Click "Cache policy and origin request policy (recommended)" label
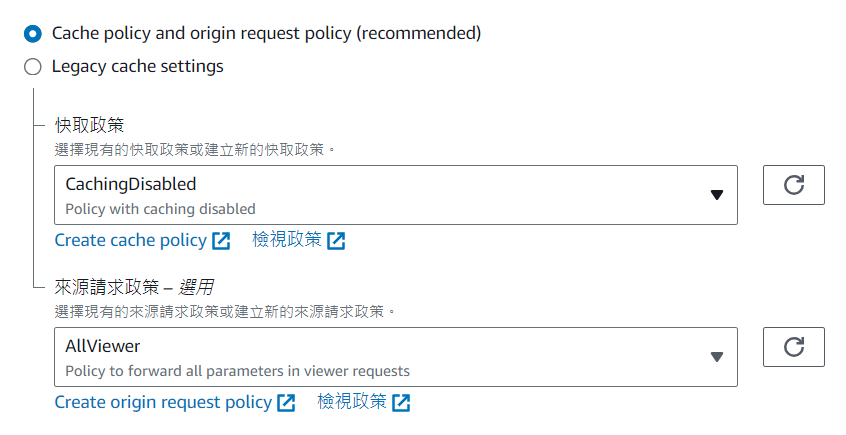The height and width of the screenshot is (435, 846). pyautogui.click(x=266, y=33)
